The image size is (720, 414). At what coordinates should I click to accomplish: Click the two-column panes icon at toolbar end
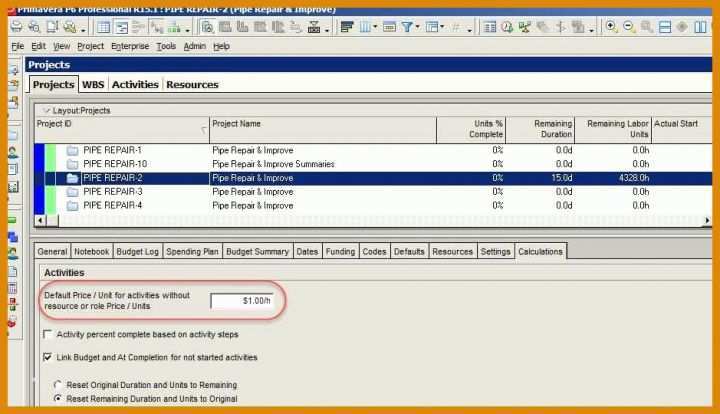coord(700,27)
